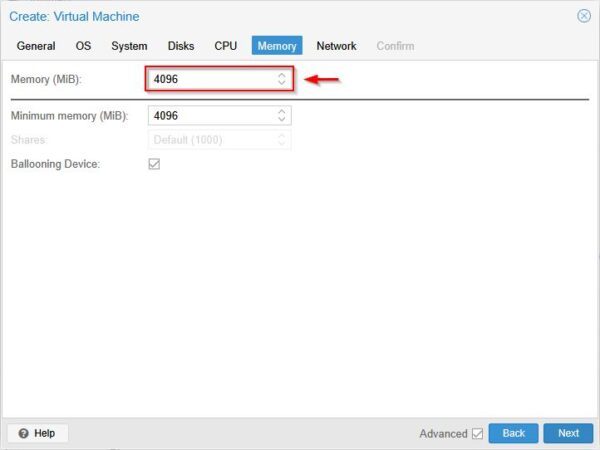The width and height of the screenshot is (600, 450).
Task: Increase Memory (MiB) with the up arrow
Action: coord(282,75)
